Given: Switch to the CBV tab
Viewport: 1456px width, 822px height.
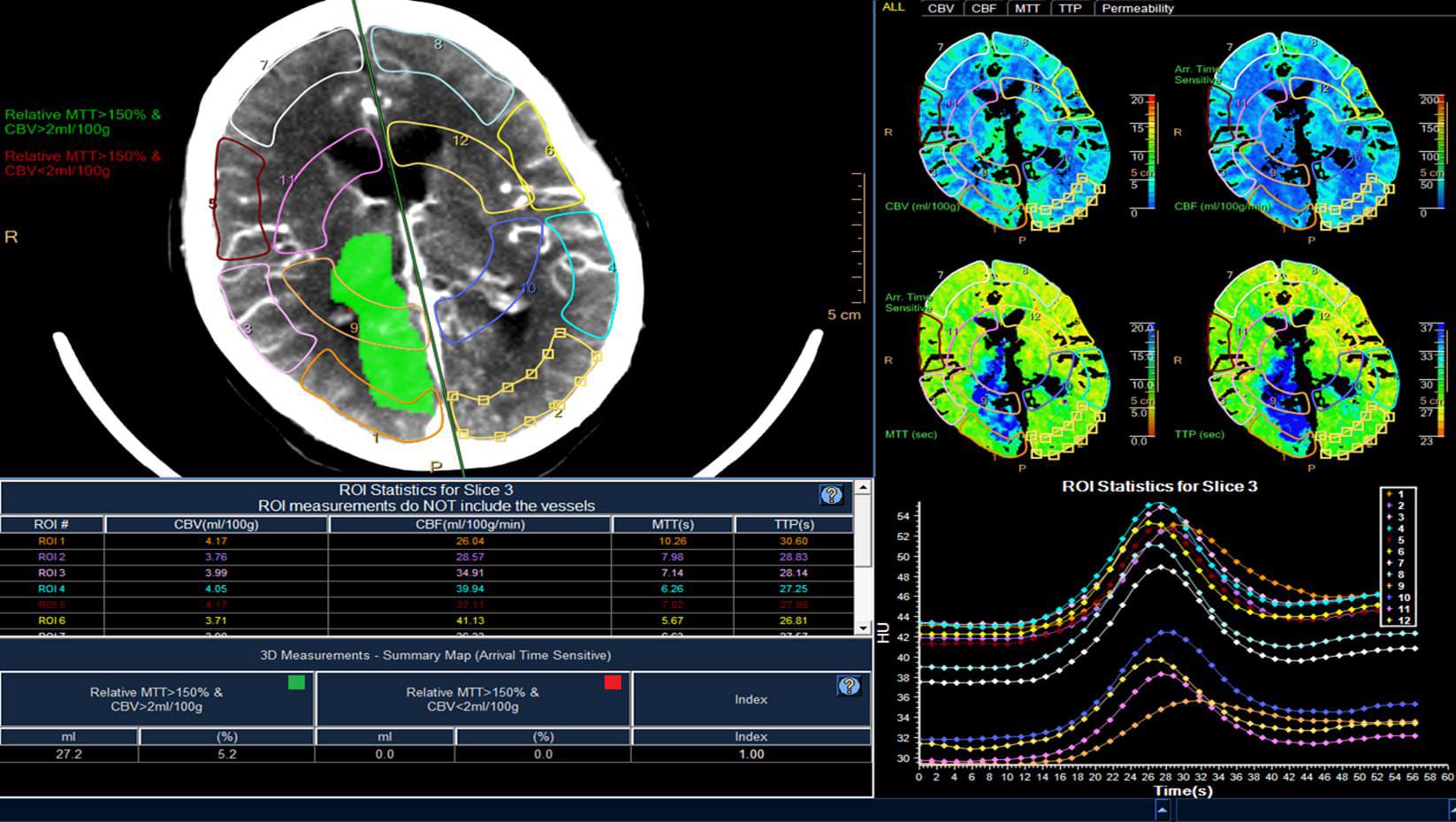Looking at the screenshot, I should tap(940, 8).
